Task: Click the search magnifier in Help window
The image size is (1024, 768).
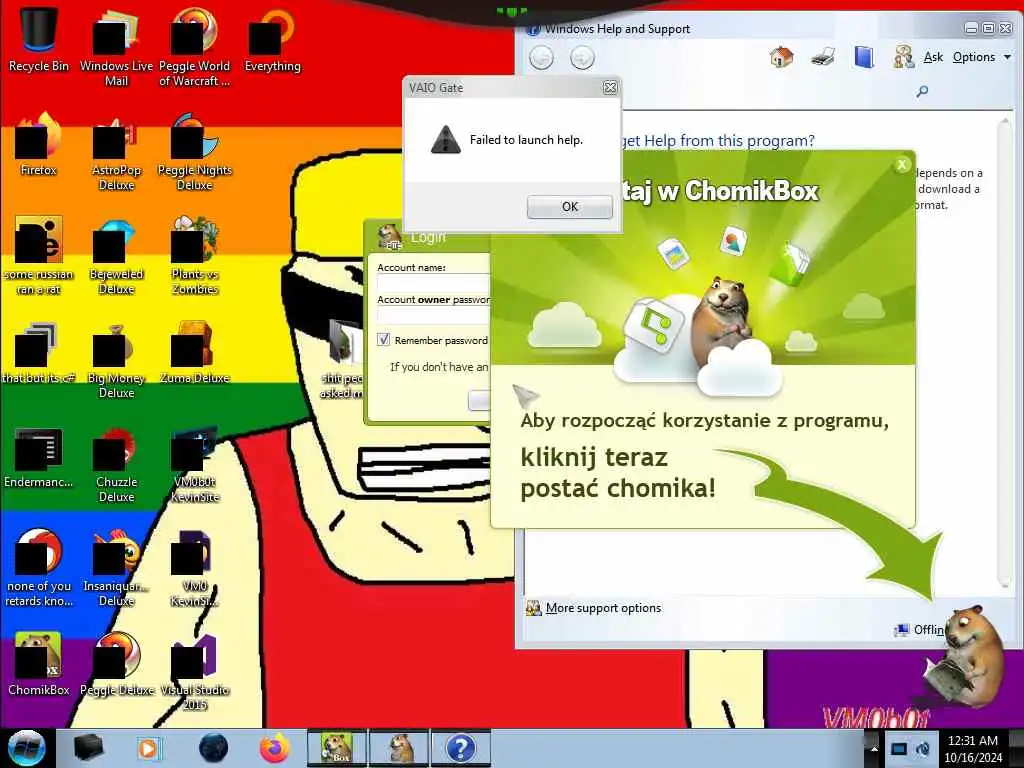Action: tap(922, 91)
